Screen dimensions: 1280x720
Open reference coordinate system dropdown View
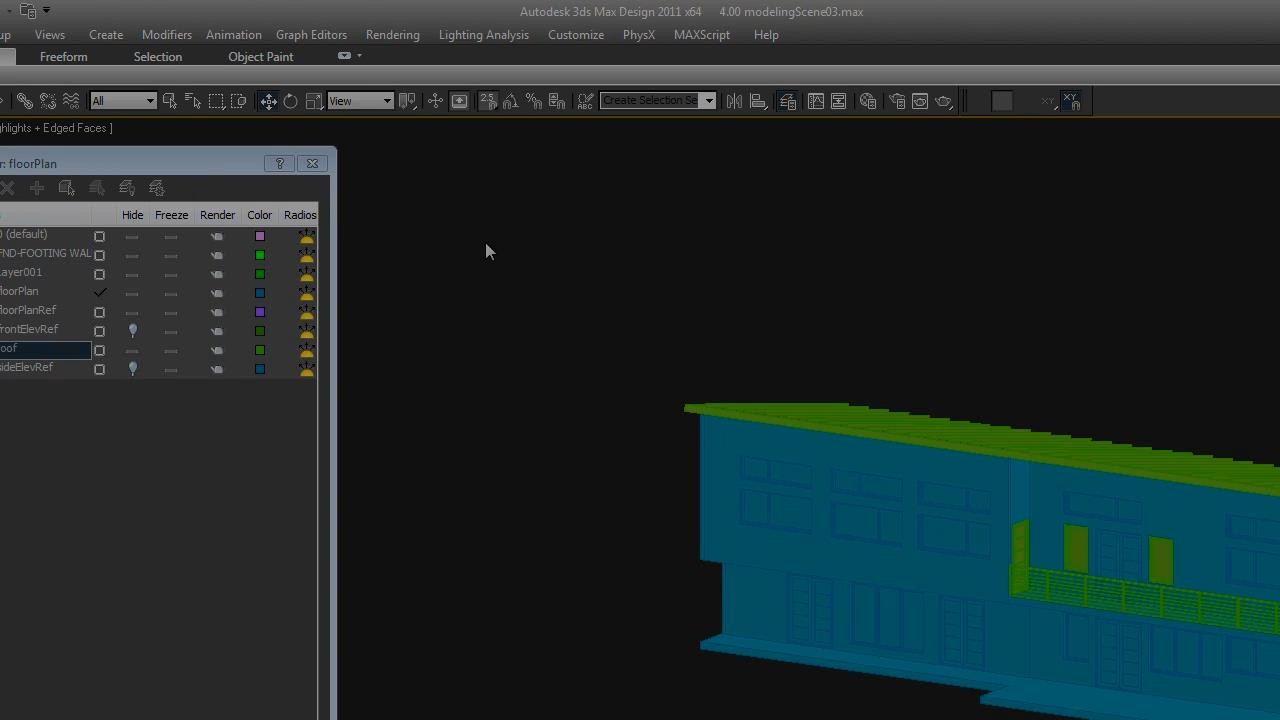click(360, 101)
